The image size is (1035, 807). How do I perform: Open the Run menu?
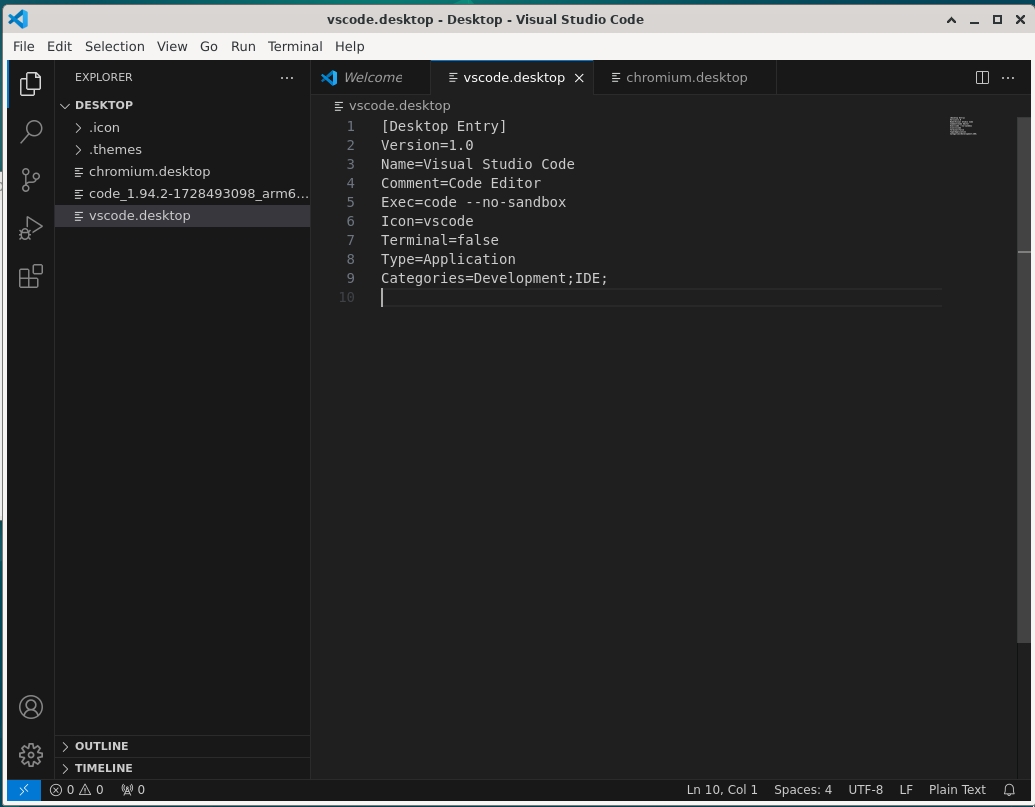[243, 46]
